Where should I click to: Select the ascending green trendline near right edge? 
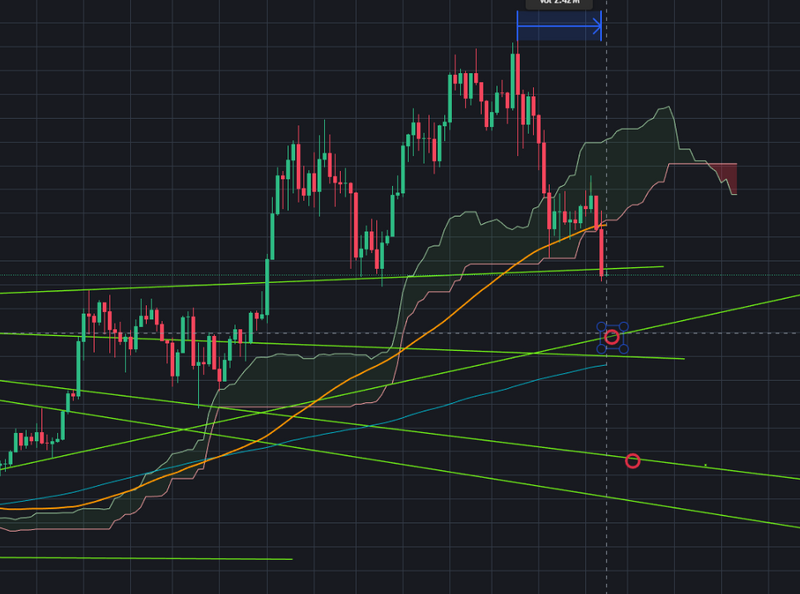[x=740, y=306]
